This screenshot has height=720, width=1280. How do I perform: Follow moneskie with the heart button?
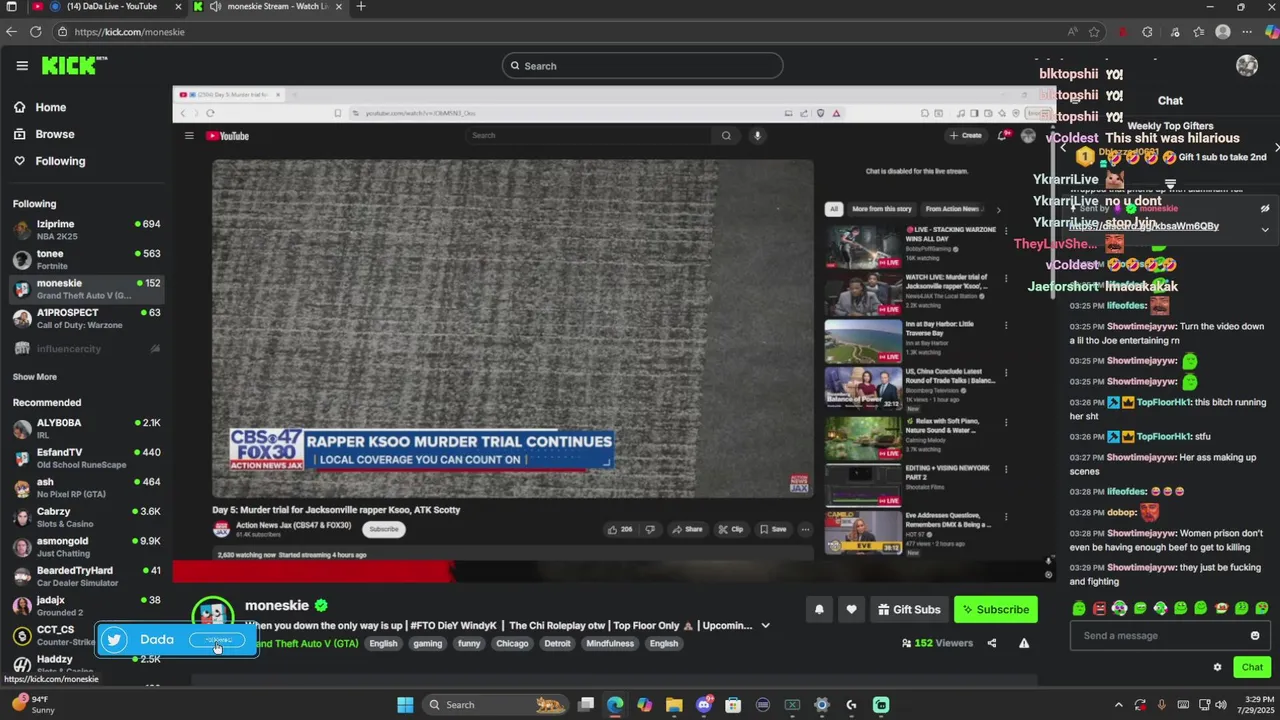pos(851,610)
